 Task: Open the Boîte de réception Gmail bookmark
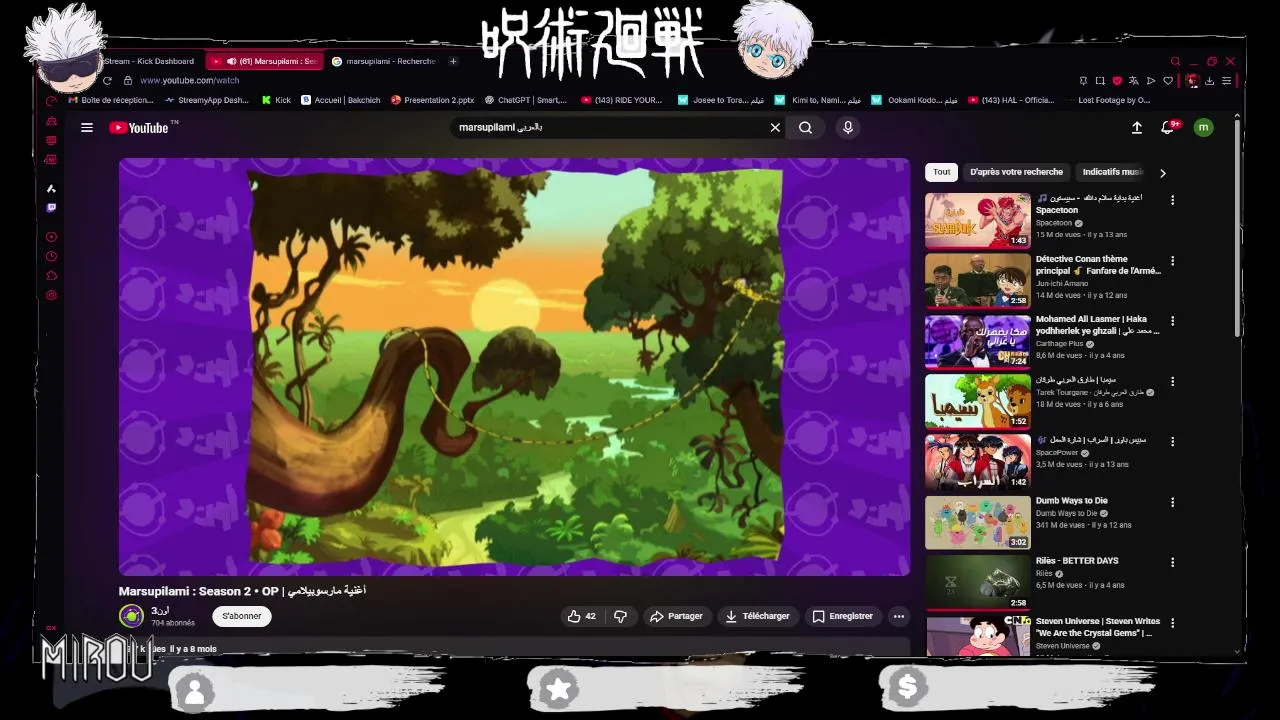(110, 100)
